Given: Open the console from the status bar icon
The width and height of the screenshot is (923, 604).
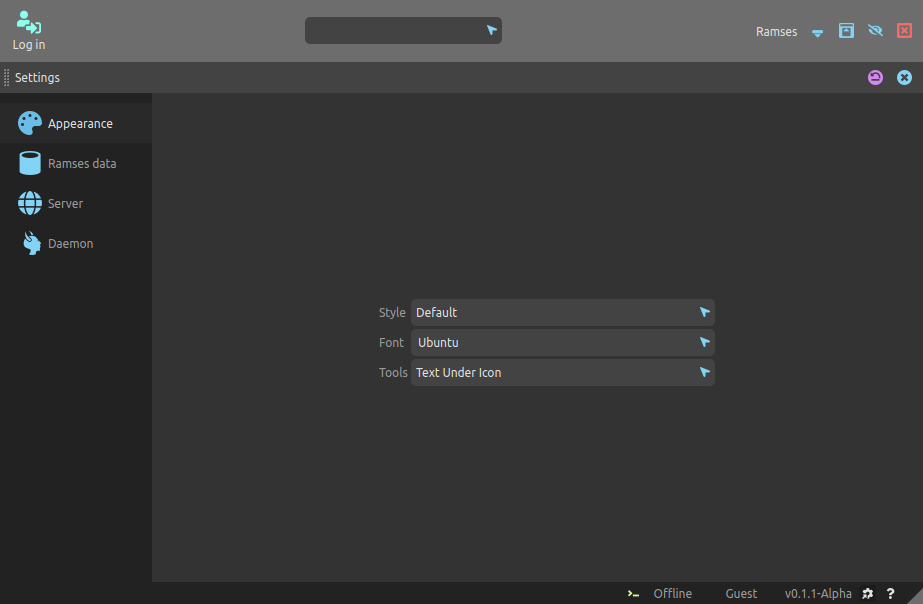Looking at the screenshot, I should (x=633, y=594).
